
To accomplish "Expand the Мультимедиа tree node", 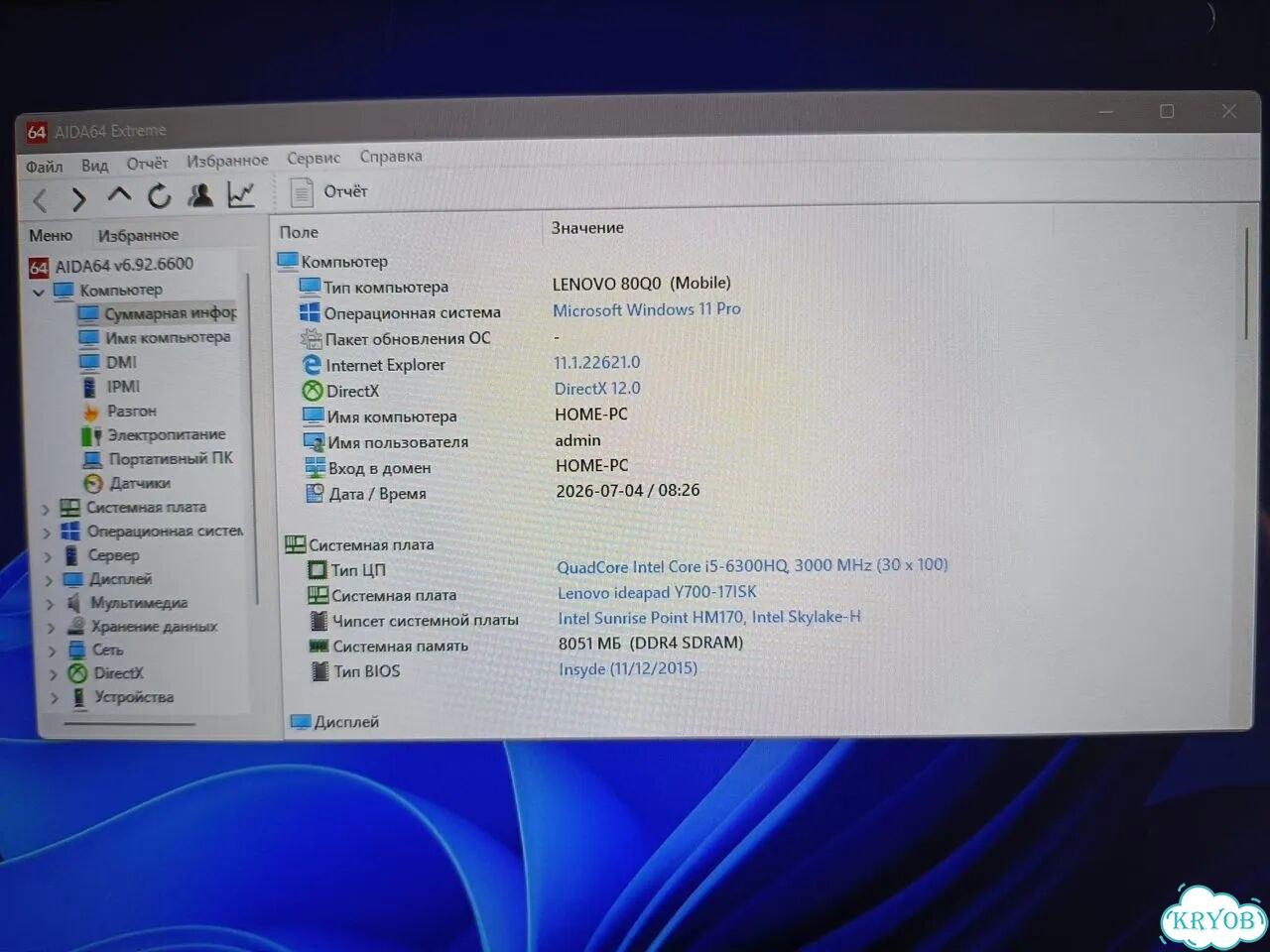I will pos(50,604).
